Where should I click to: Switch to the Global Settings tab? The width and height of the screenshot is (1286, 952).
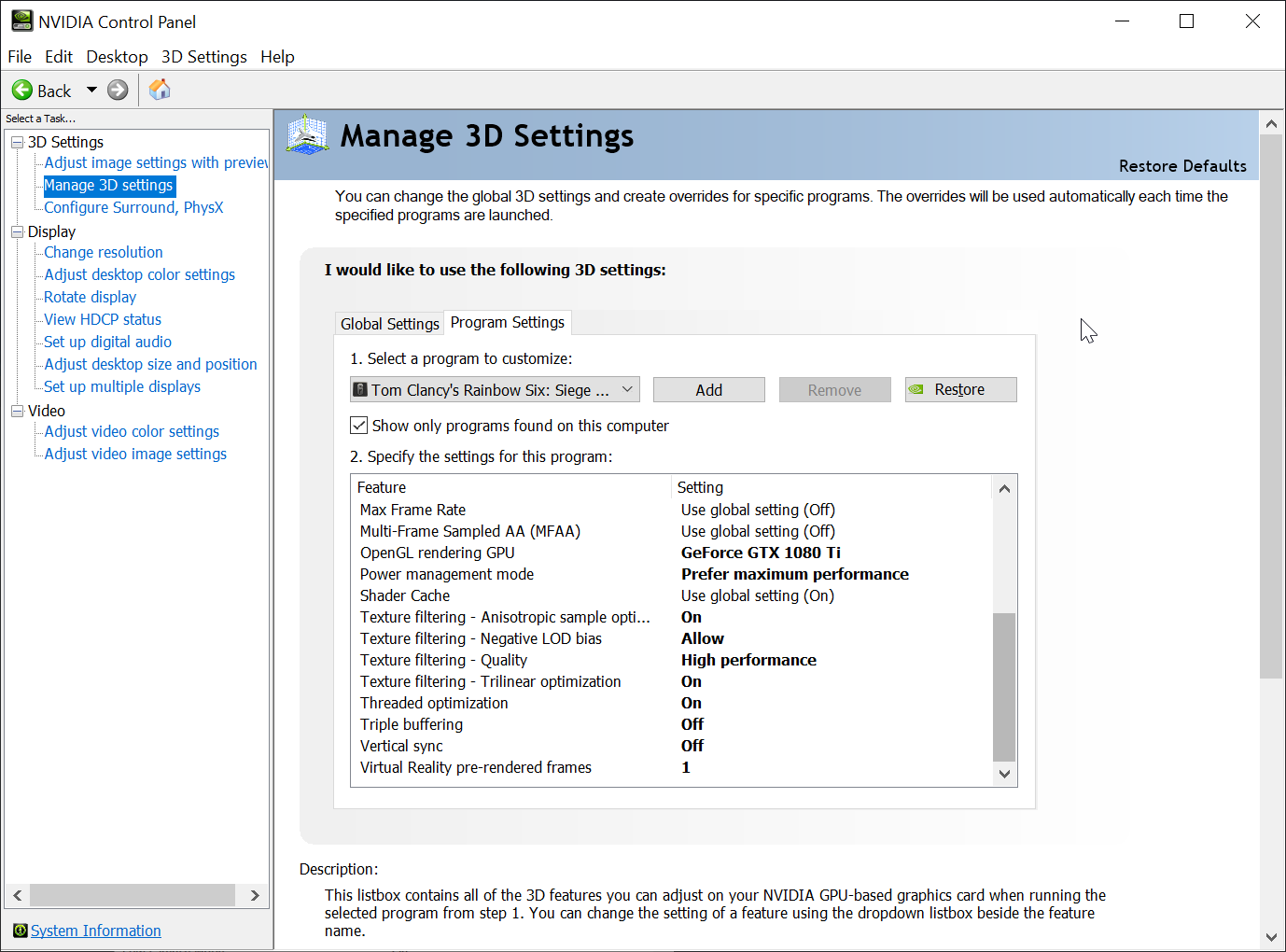tap(389, 323)
